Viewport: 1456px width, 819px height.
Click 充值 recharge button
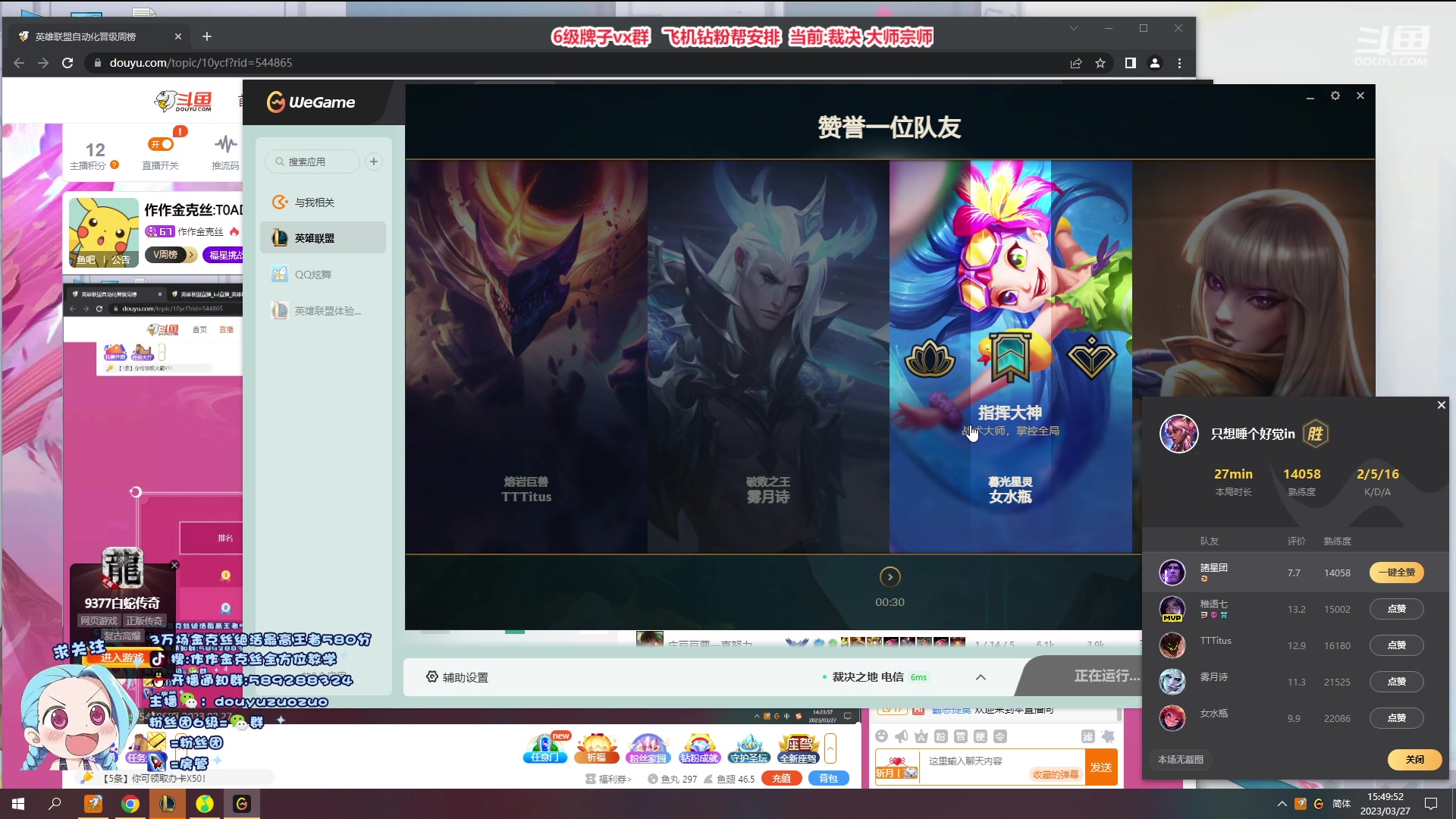[782, 779]
